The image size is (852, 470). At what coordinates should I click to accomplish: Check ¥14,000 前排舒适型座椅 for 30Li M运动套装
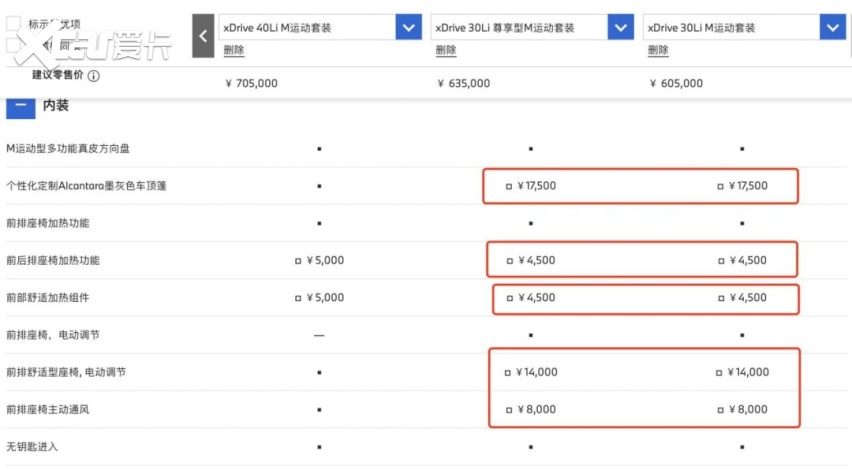point(719,373)
